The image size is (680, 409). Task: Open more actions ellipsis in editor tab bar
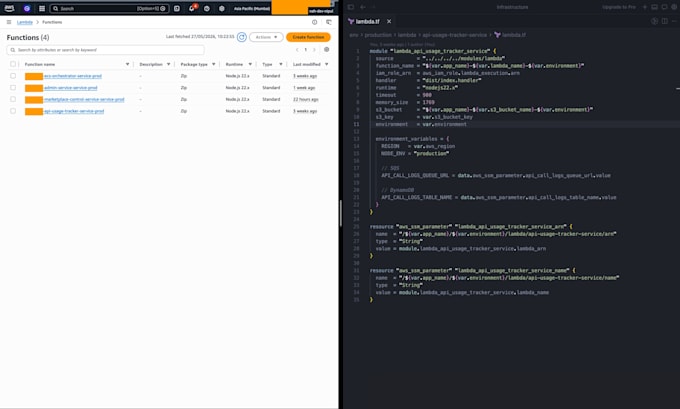coord(674,21)
